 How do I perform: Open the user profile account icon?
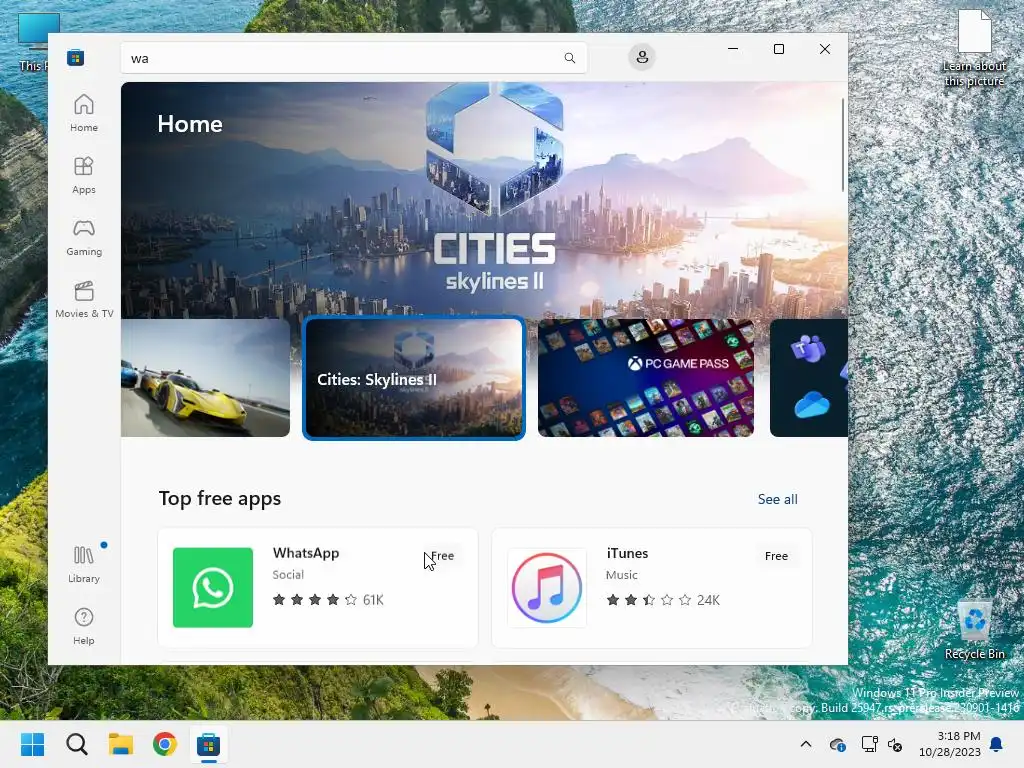642,57
